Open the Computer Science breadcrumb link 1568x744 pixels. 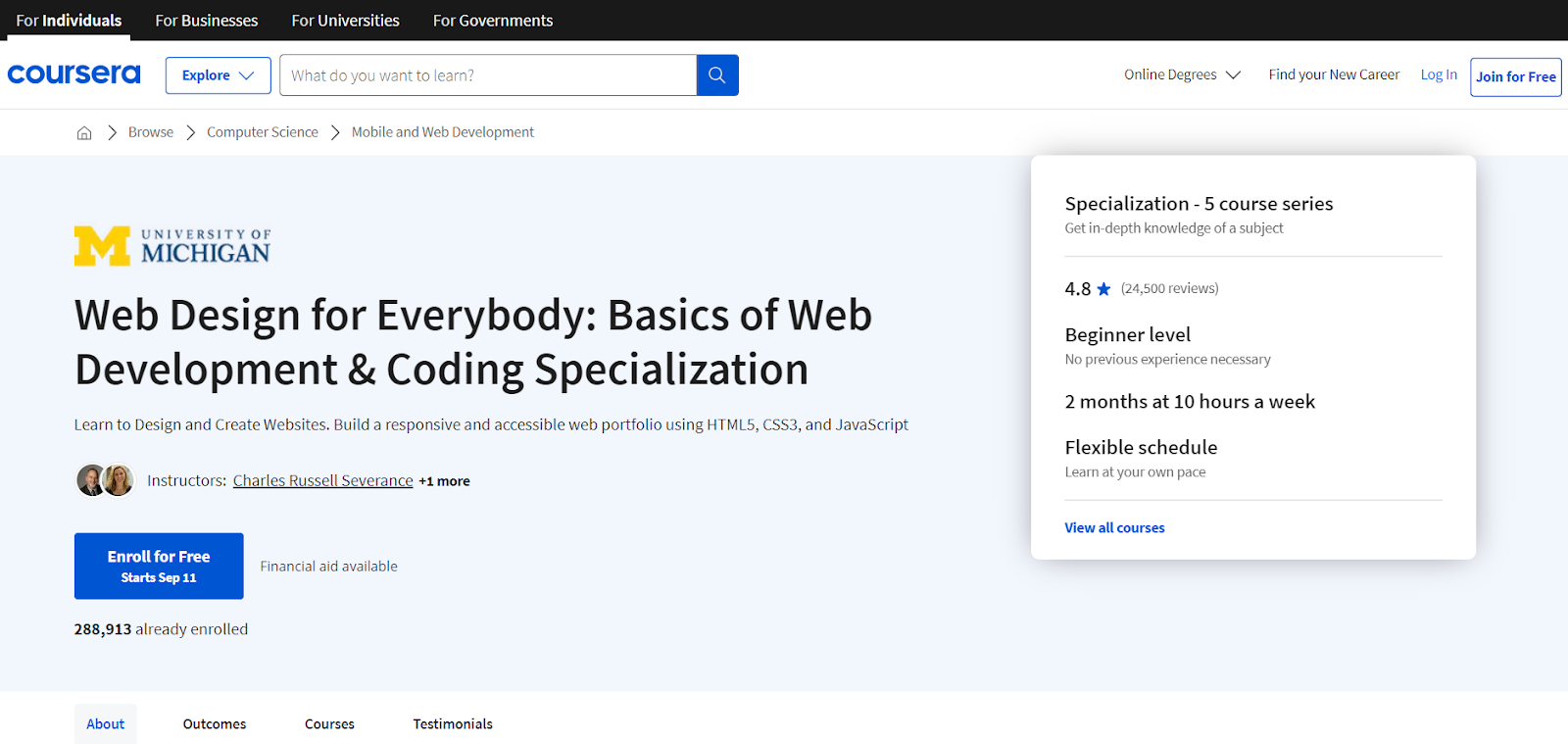(263, 132)
